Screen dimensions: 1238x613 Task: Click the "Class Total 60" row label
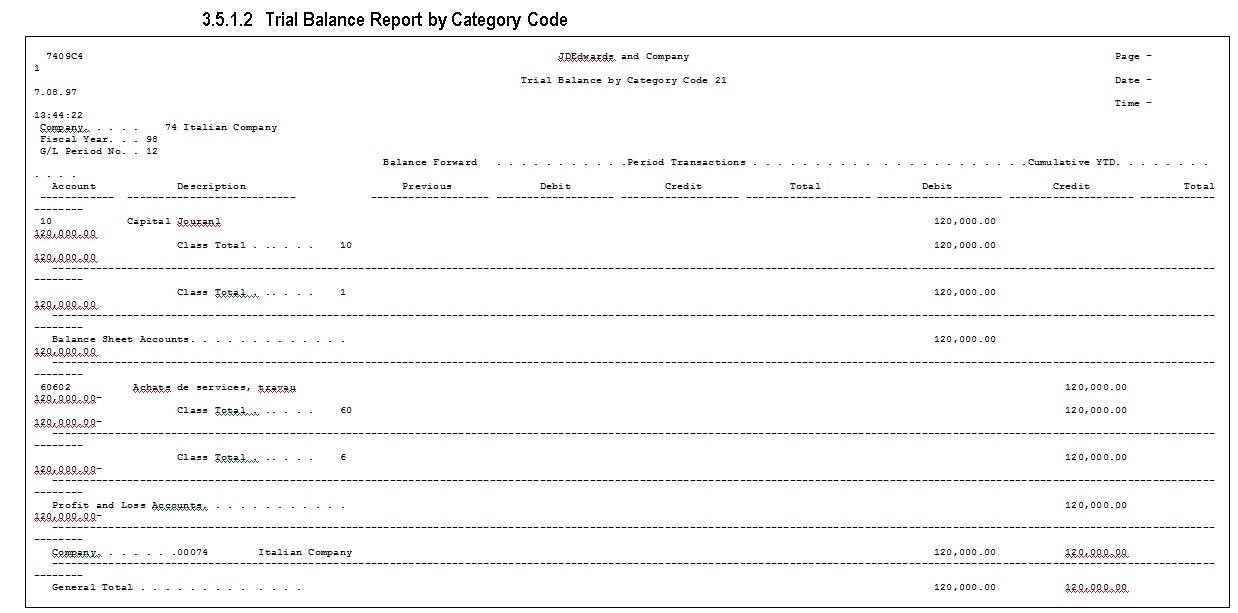[x=264, y=410]
